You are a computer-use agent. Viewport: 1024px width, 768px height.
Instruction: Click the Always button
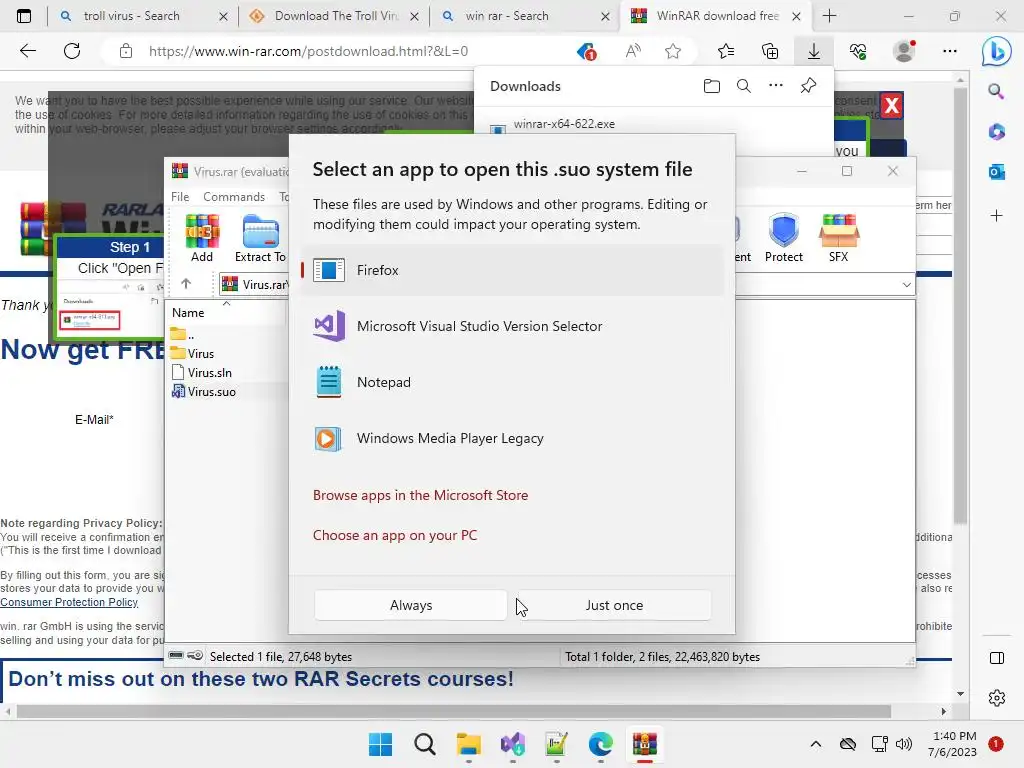point(411,605)
